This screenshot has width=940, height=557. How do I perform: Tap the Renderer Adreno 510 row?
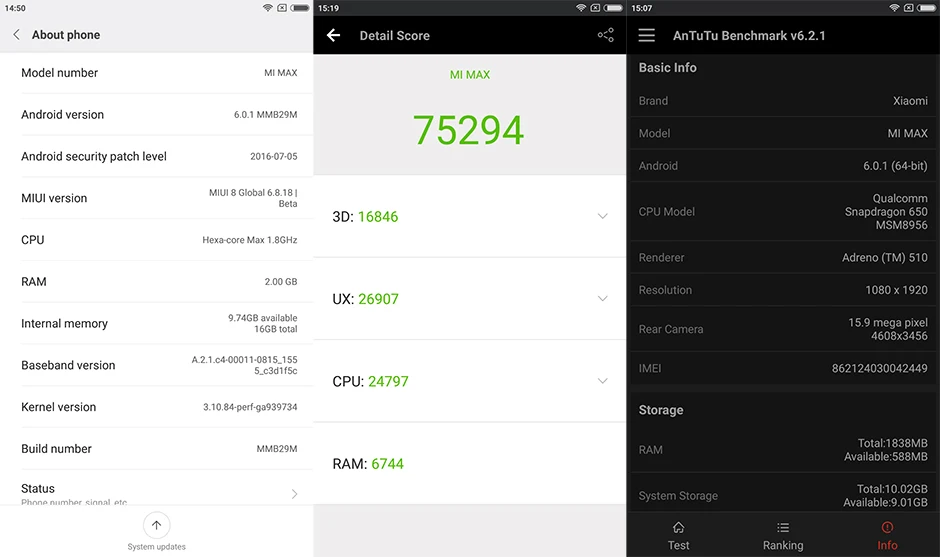tap(783, 257)
